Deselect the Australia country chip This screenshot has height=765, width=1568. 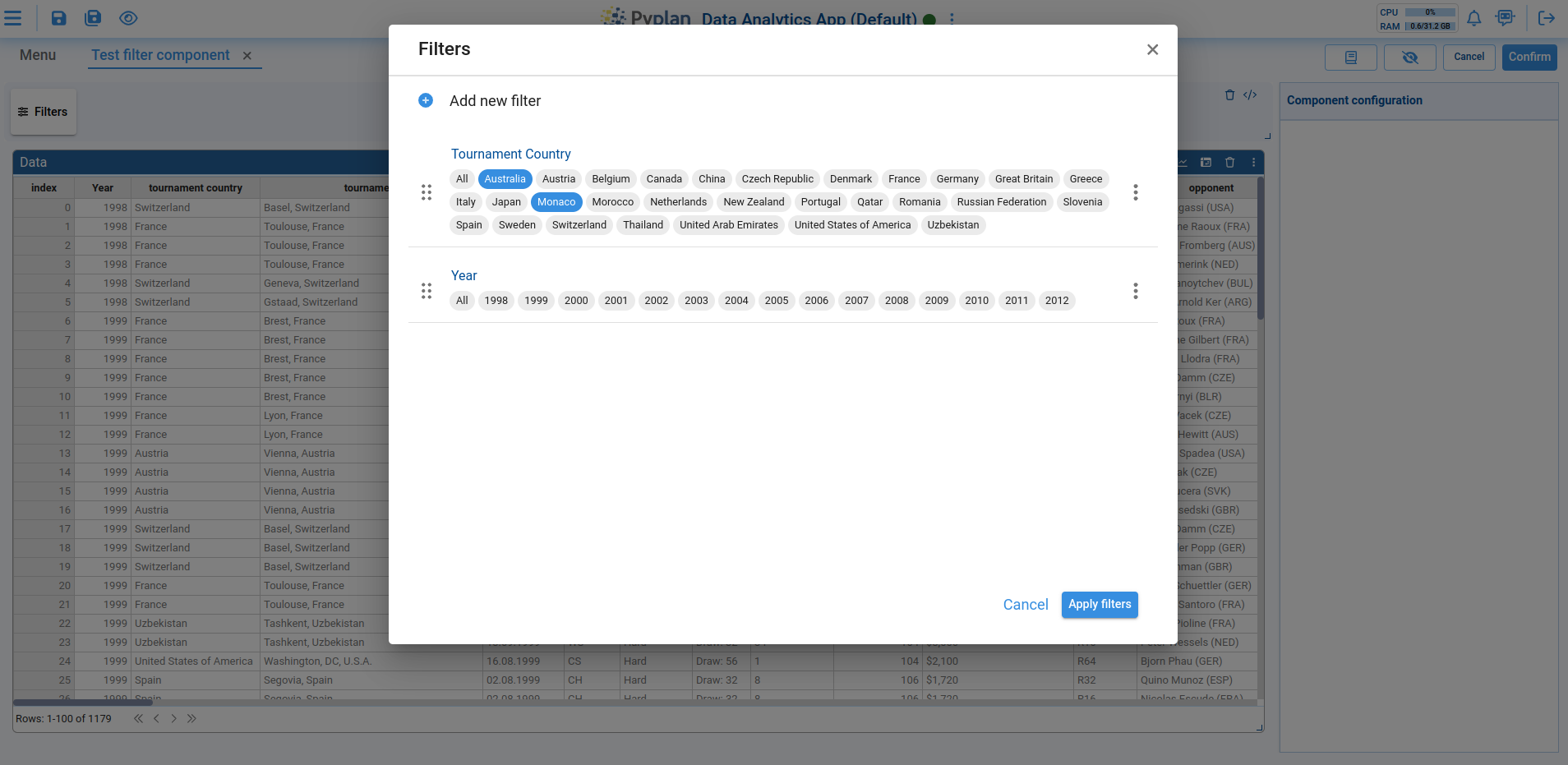pyautogui.click(x=505, y=179)
